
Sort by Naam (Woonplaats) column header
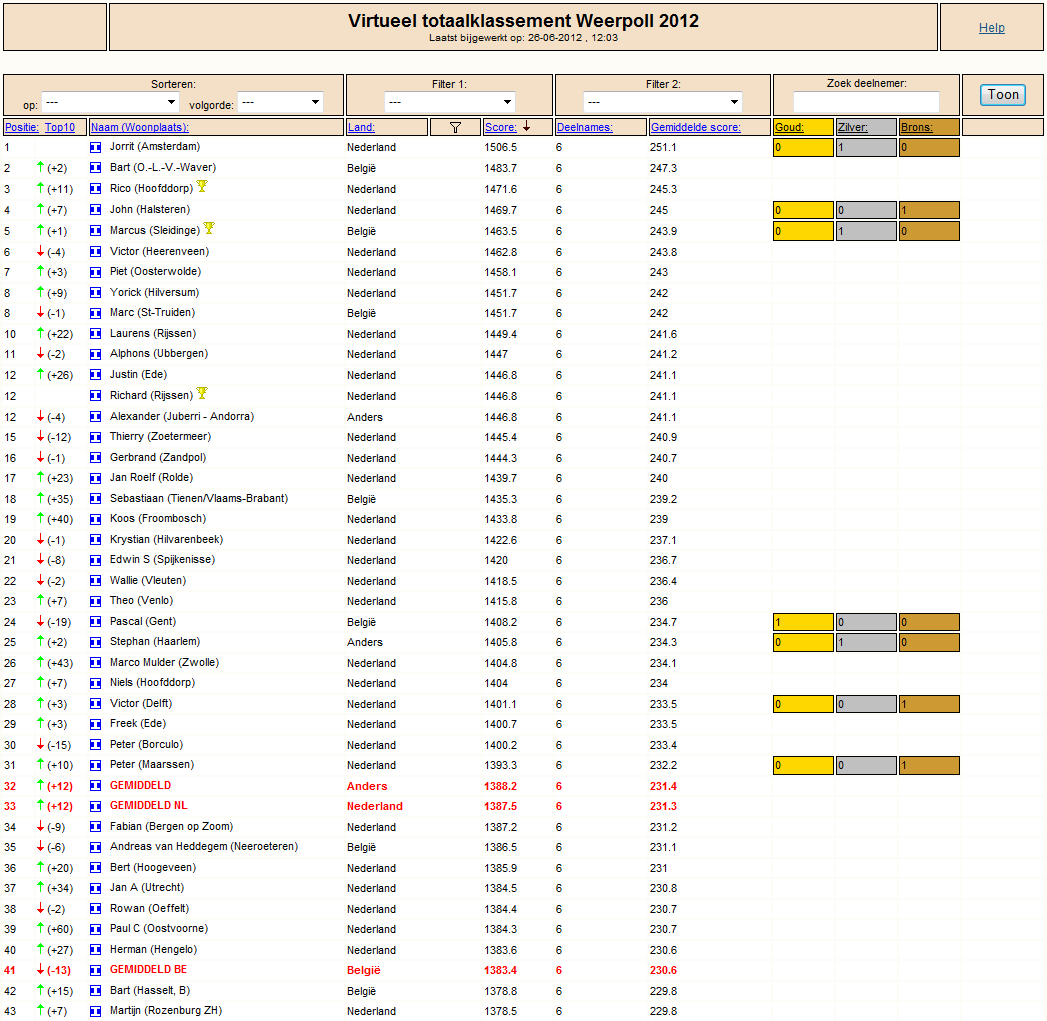point(140,128)
